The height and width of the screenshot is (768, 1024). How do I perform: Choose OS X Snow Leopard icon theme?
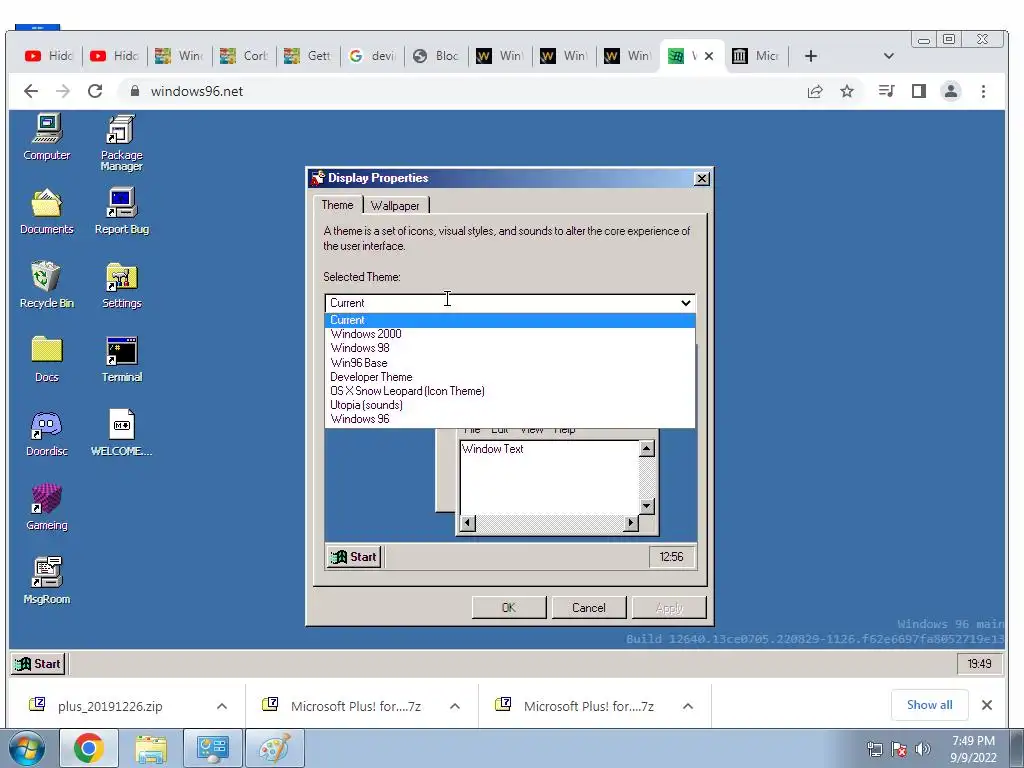click(510, 391)
